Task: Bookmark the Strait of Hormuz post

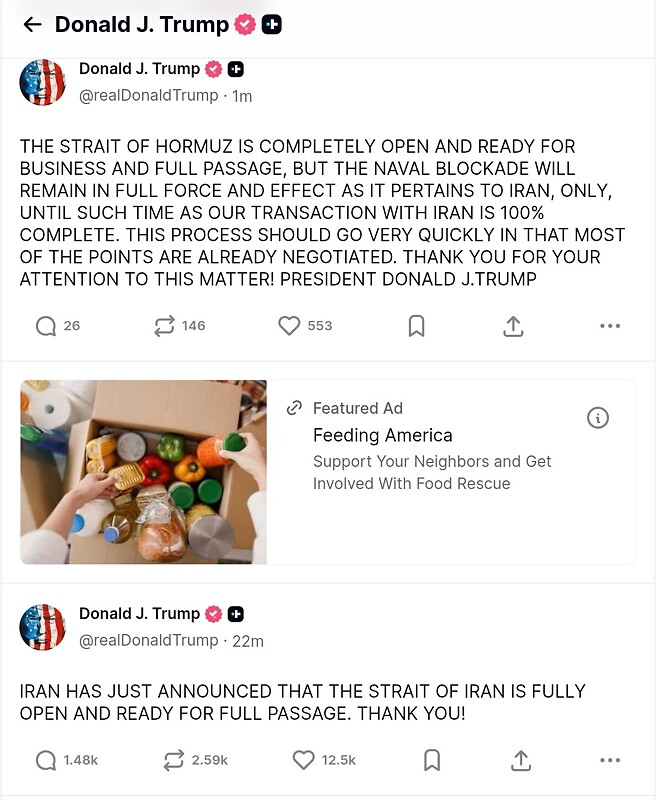Action: pos(417,326)
